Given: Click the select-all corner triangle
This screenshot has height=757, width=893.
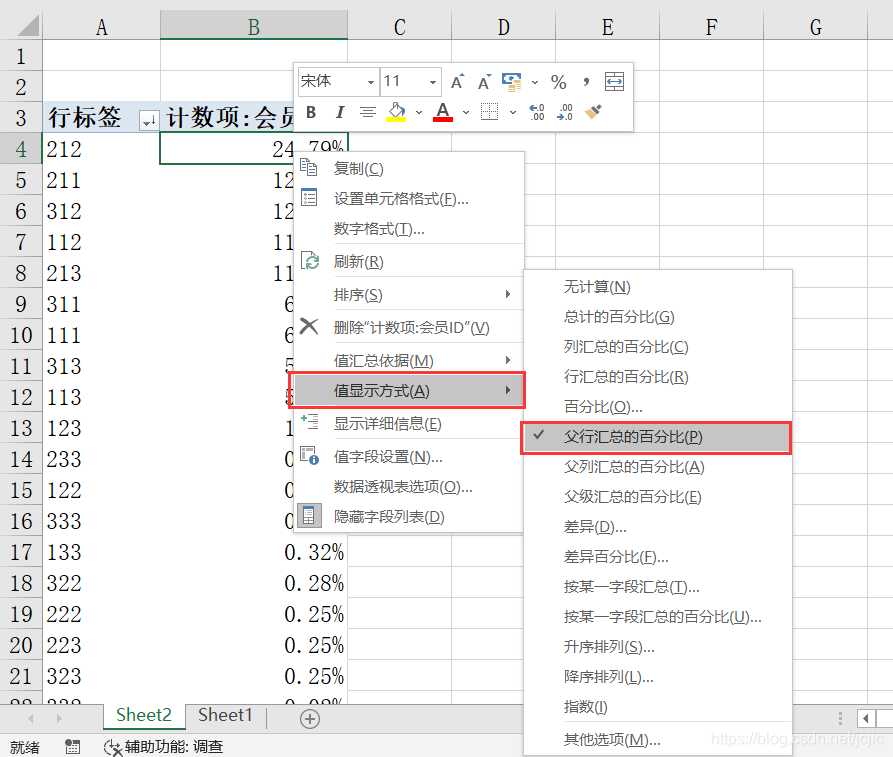Looking at the screenshot, I should tap(27, 26).
